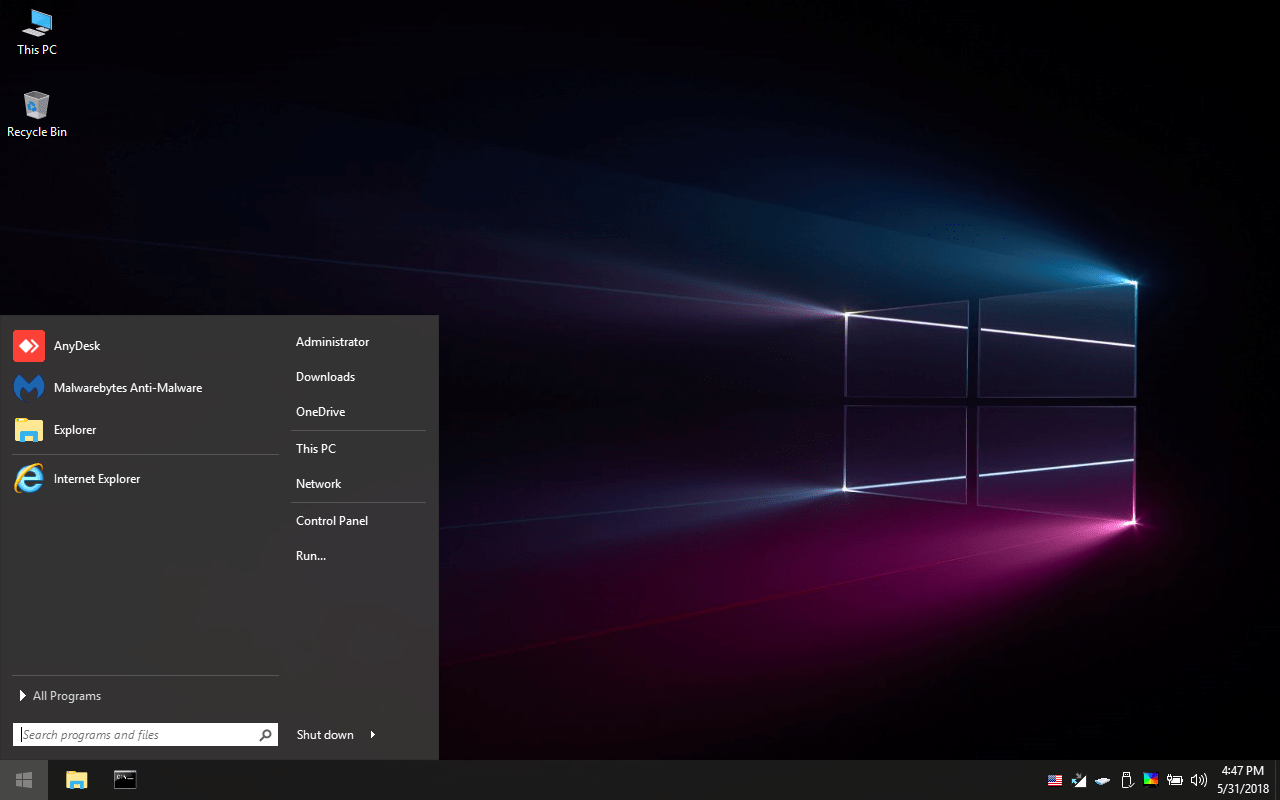Viewport: 1280px width, 800px height.
Task: Click the Shut down button
Action: pos(325,735)
